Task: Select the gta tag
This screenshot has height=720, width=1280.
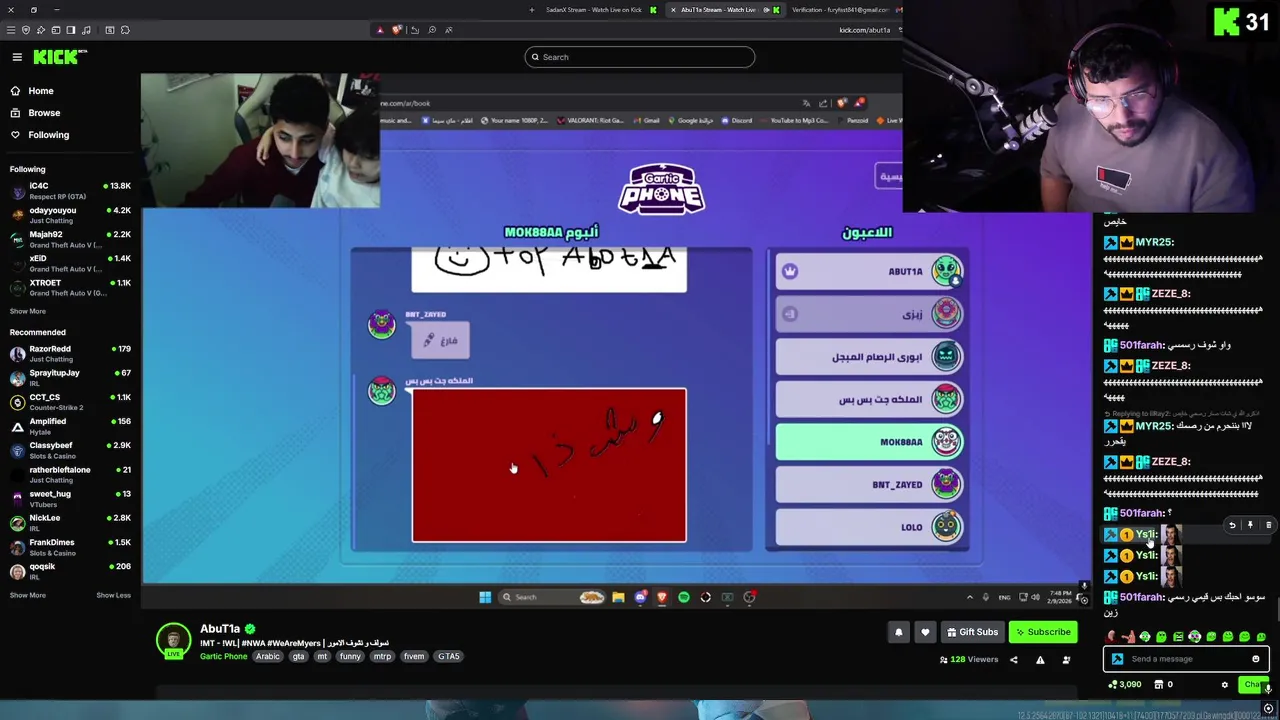Action: pyautogui.click(x=298, y=656)
